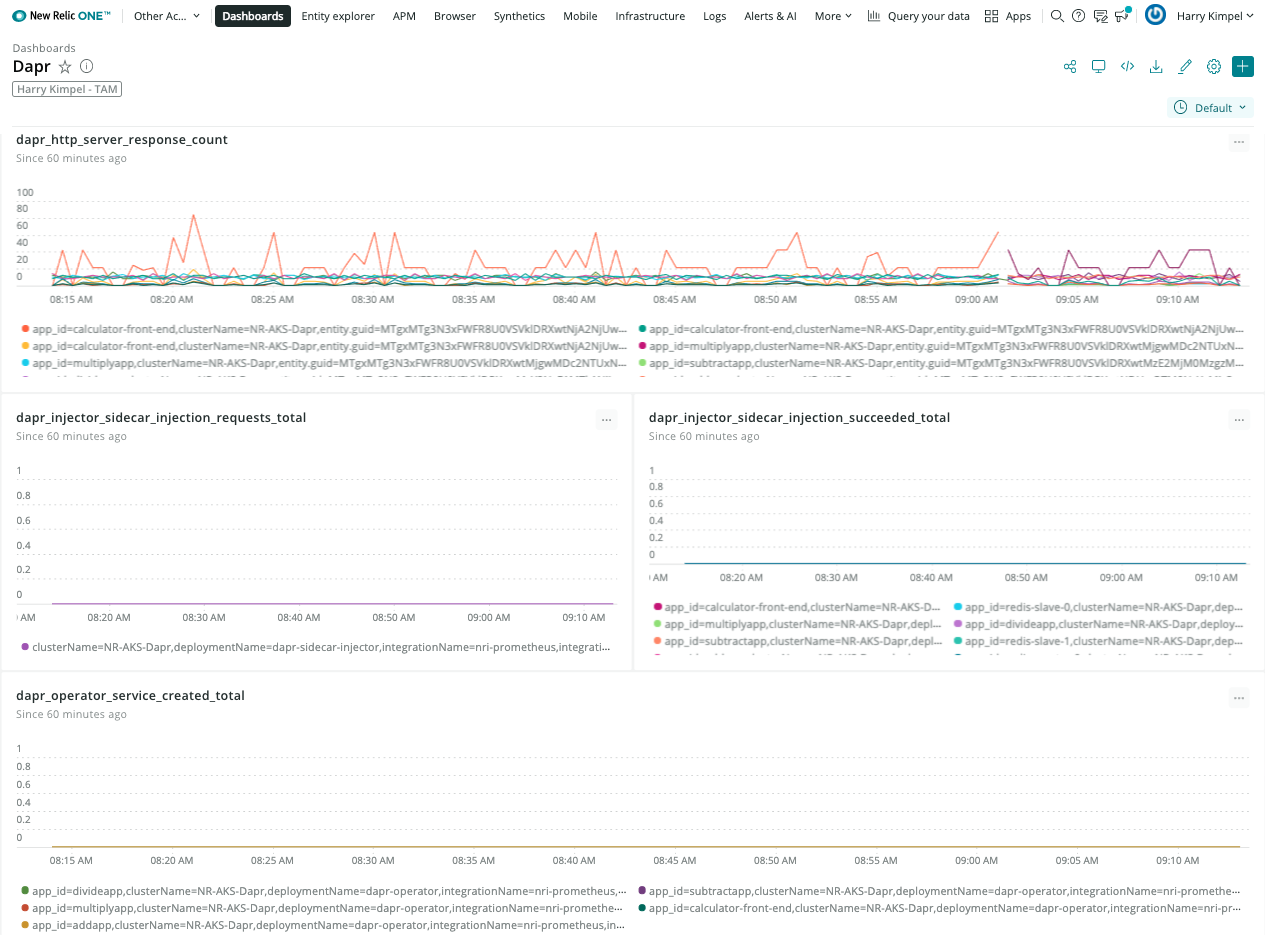The height and width of the screenshot is (935, 1265).
Task: Select app_id=subtractapp in succeeded_total legend
Action: [797, 641]
